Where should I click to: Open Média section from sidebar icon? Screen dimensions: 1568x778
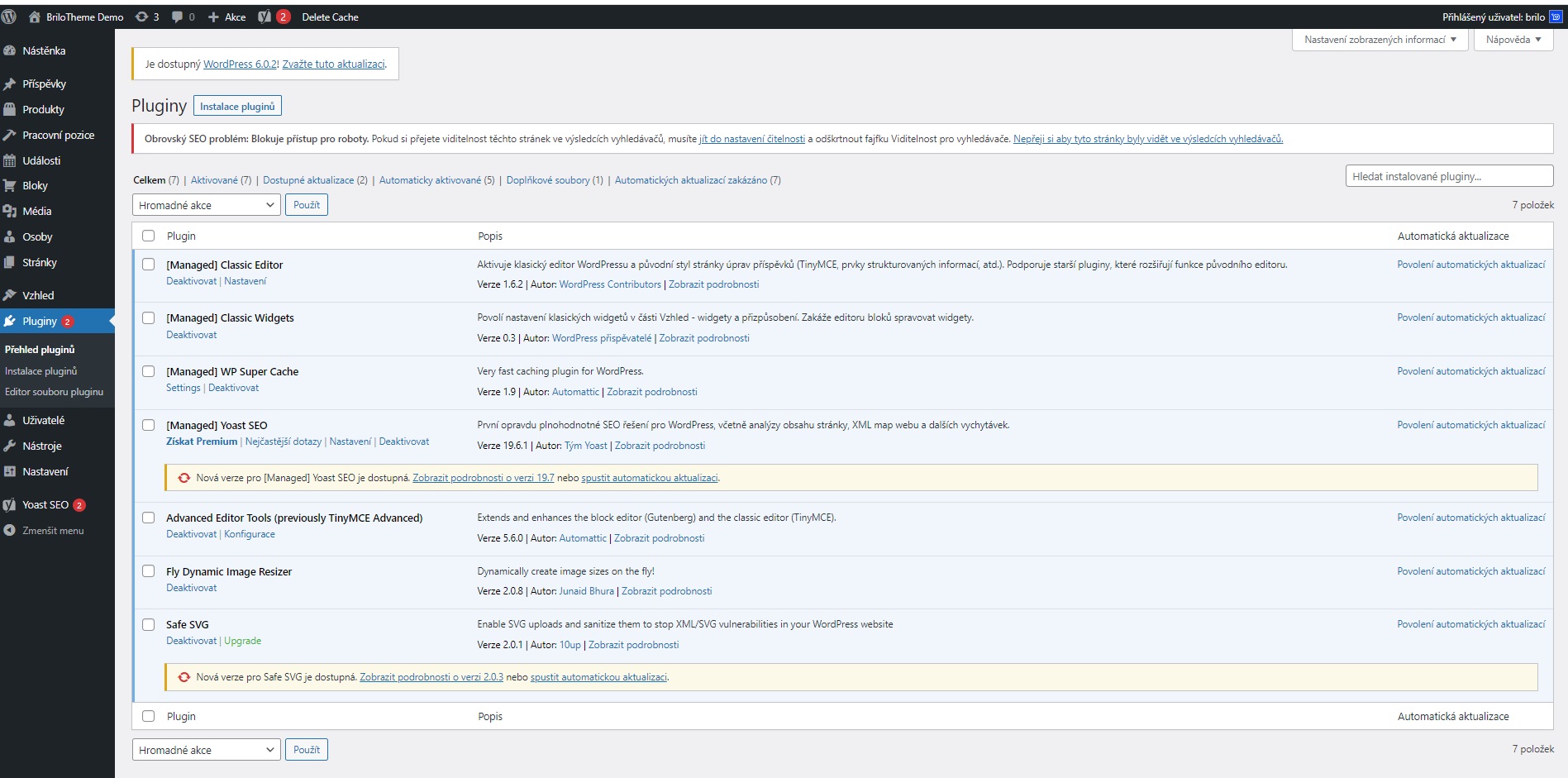[x=10, y=212]
